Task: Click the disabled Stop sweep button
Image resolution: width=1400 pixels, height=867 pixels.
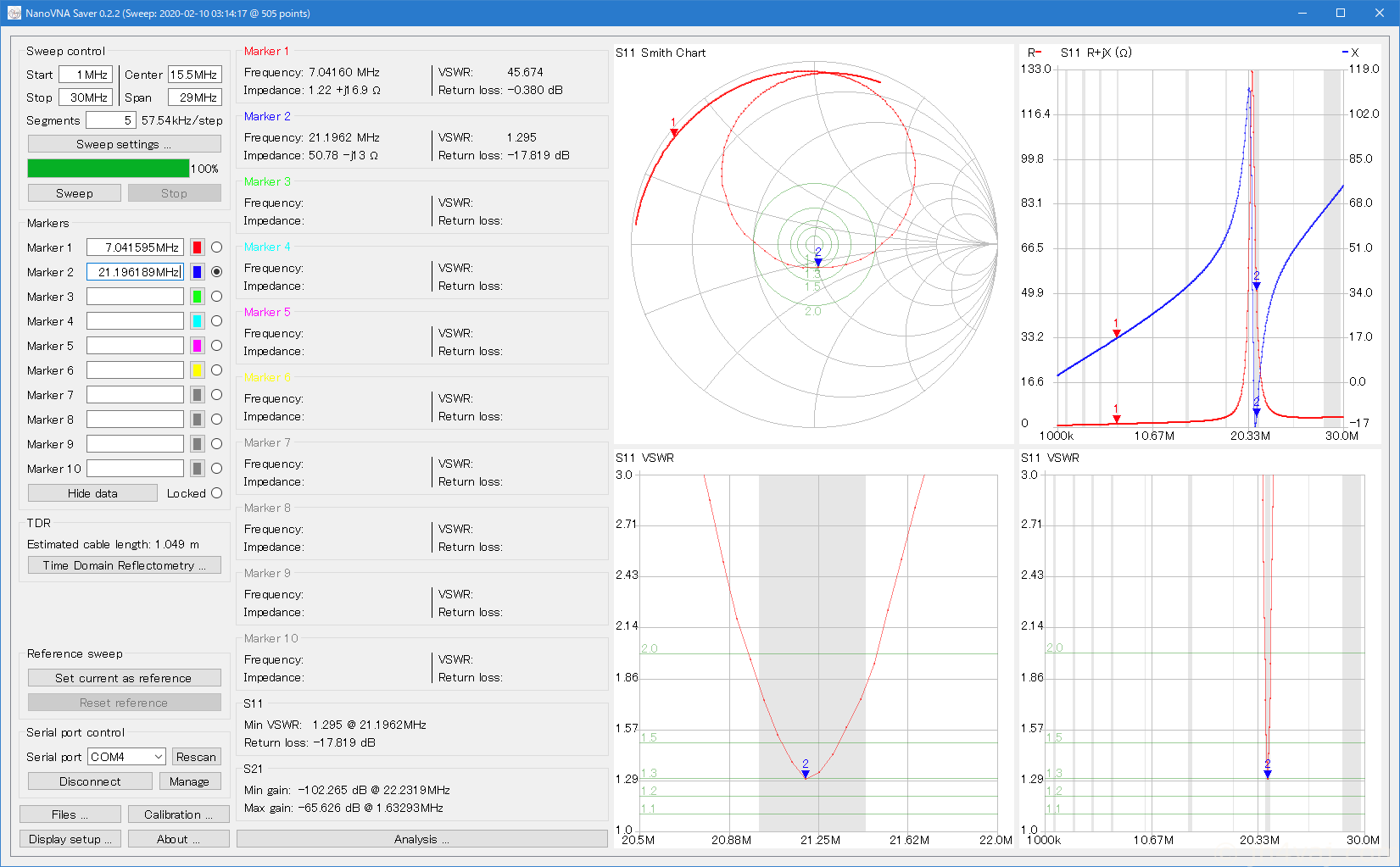Action: 174,193
